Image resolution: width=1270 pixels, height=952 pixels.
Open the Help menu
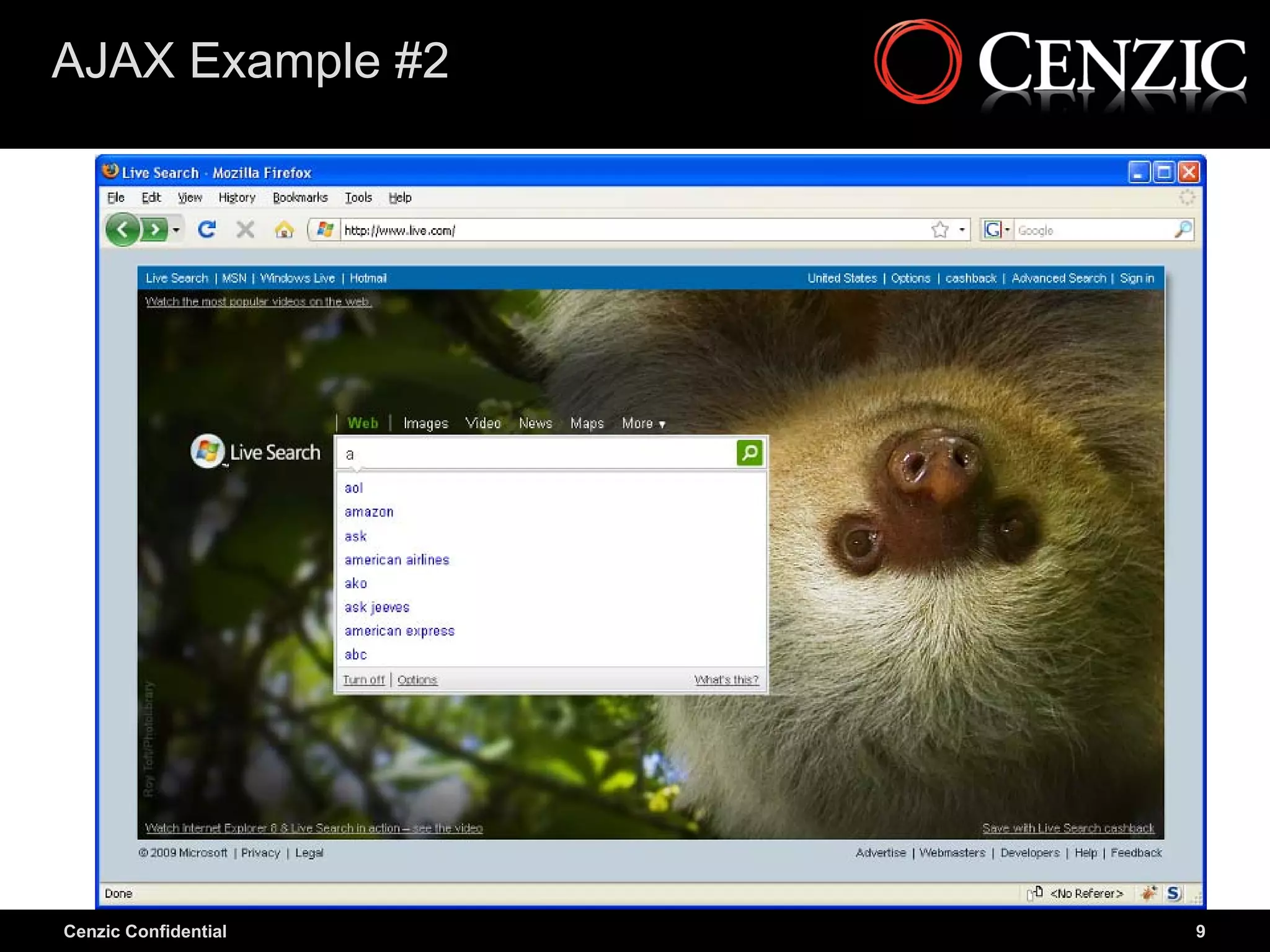click(400, 198)
